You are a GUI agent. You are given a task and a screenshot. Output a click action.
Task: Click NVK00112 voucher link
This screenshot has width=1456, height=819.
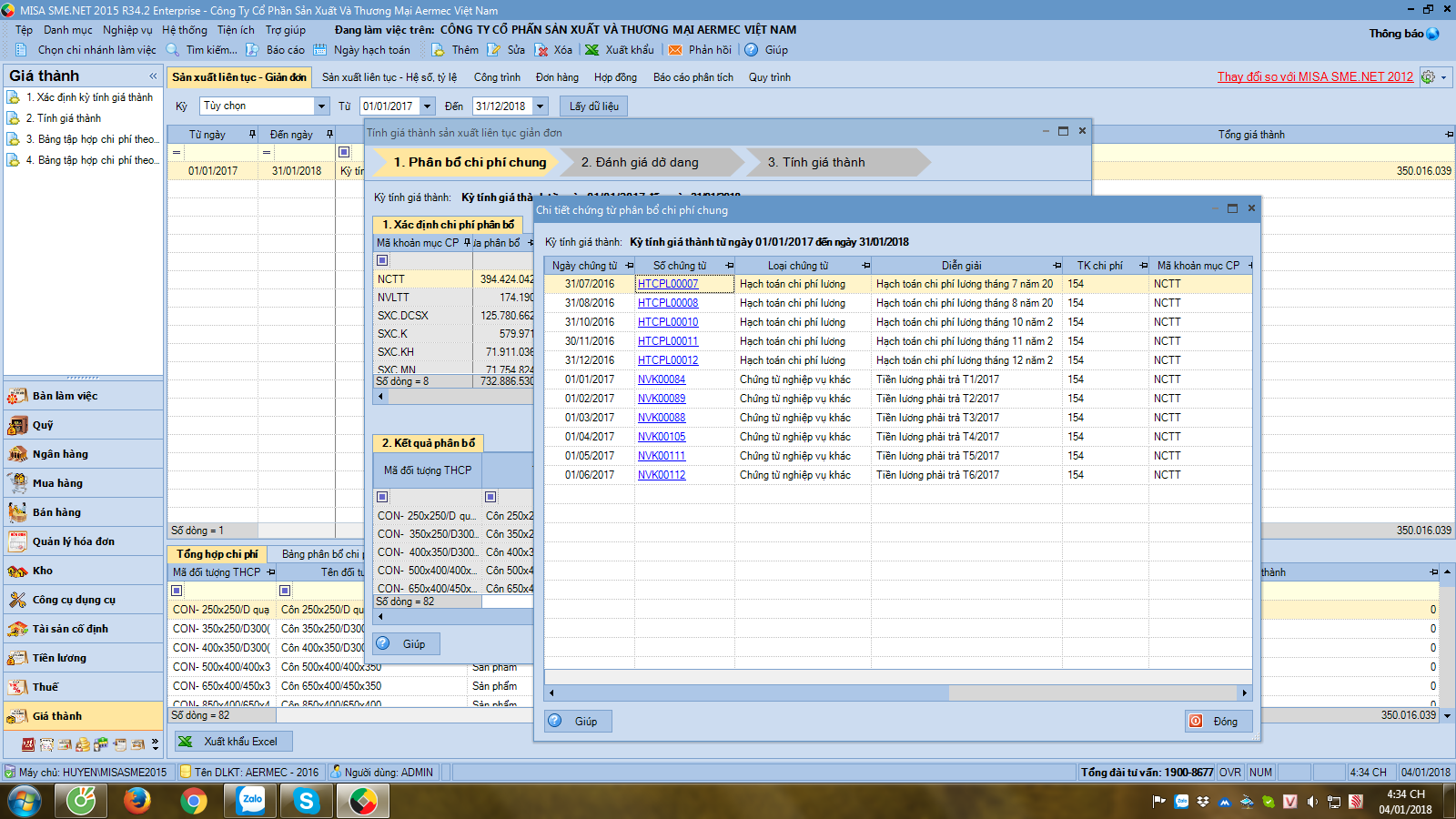662,475
